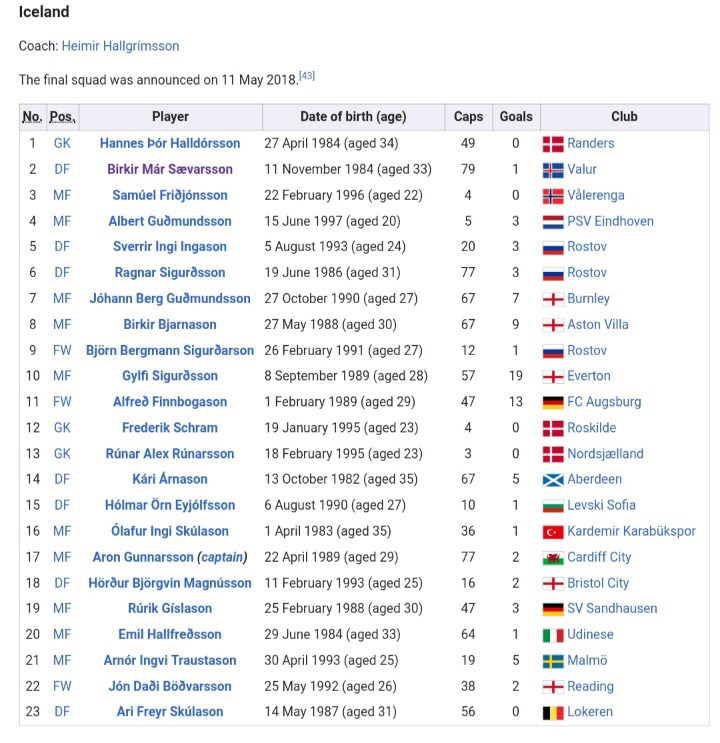Open citation reference 43
Viewport: 720px width, 743px height.
pos(307,75)
